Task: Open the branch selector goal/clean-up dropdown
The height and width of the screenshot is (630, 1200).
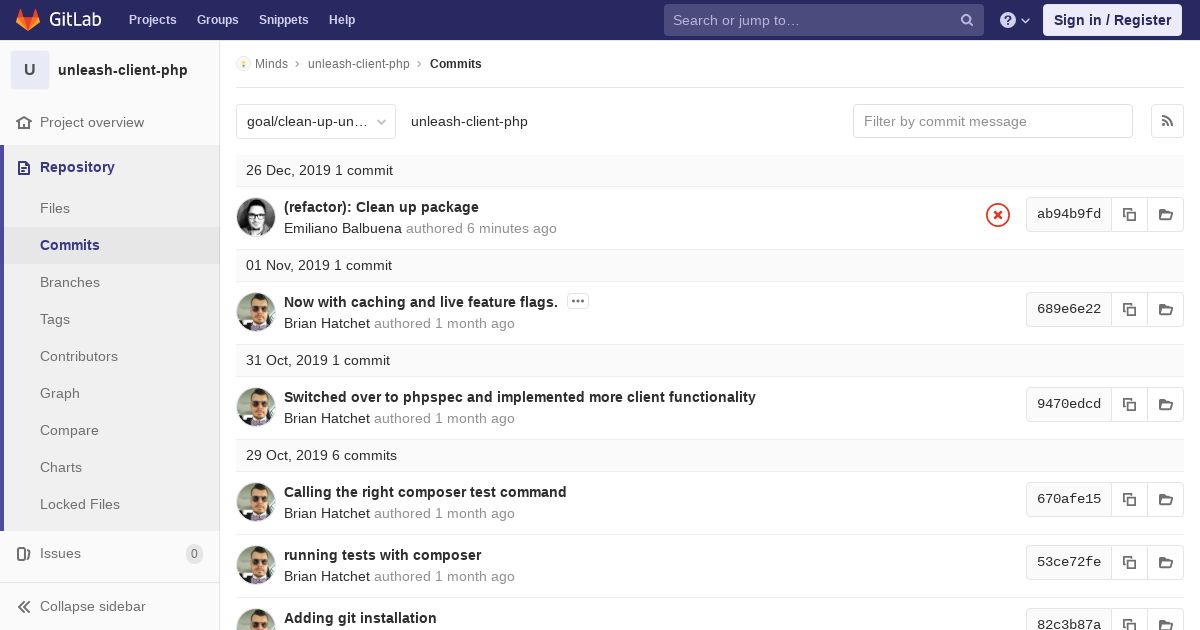Action: pyautogui.click(x=316, y=121)
